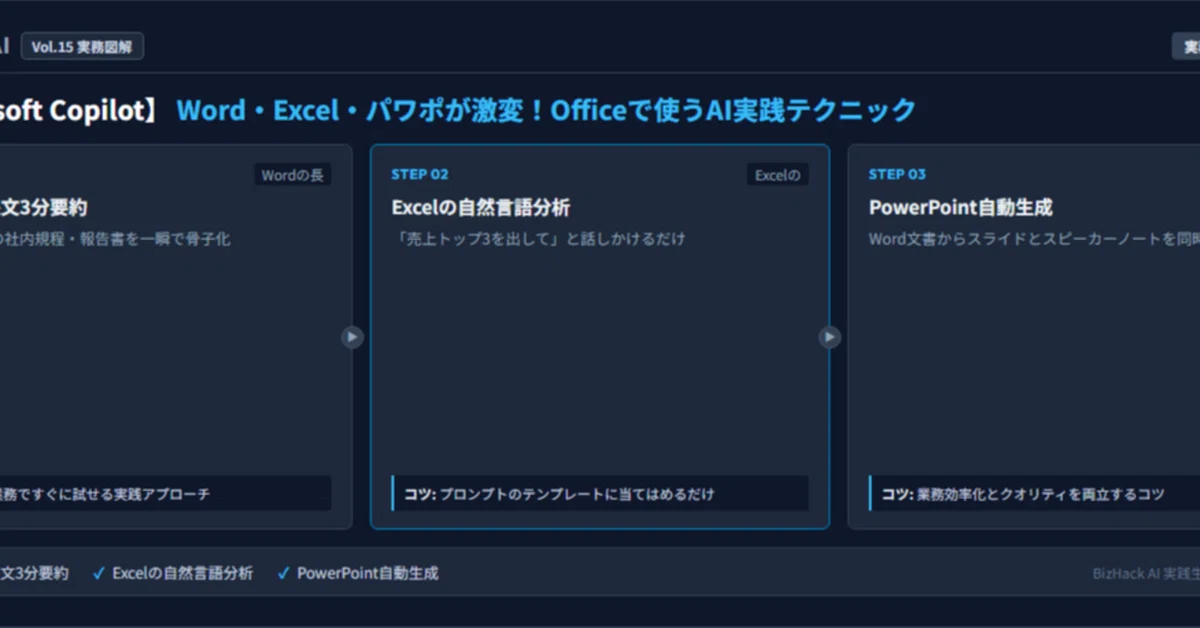Click PowerPoint自動生成 in the footer checklist
Image resolution: width=1200 pixels, height=628 pixels.
click(367, 573)
